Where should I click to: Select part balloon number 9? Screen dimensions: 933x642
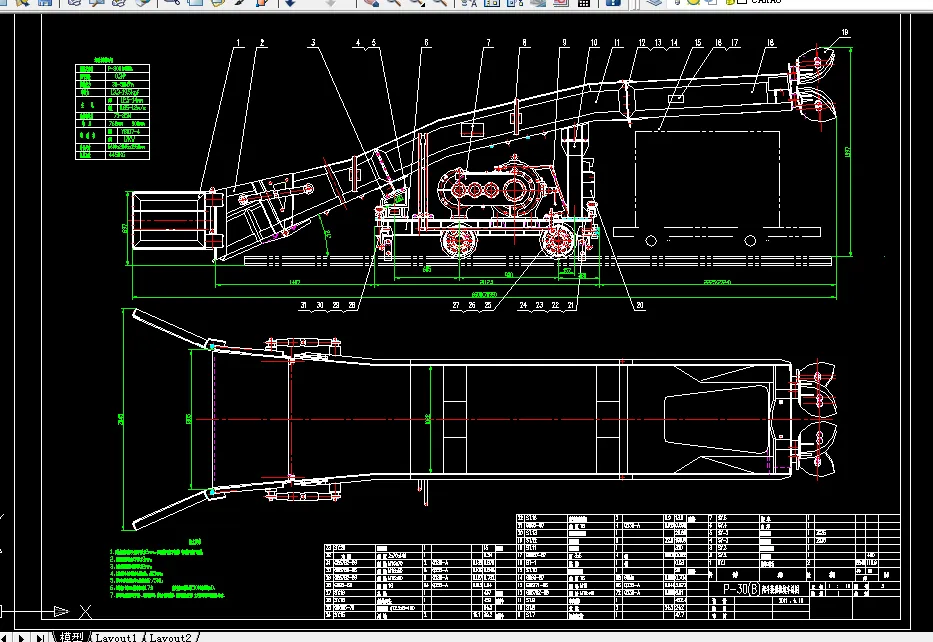(x=564, y=42)
